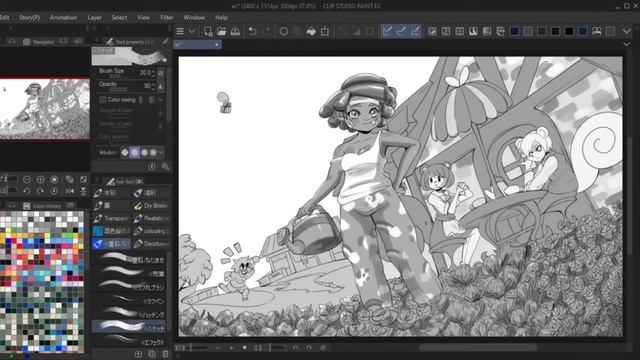
Task: Click the chevron below the command bar overflow
Action: tap(627, 44)
